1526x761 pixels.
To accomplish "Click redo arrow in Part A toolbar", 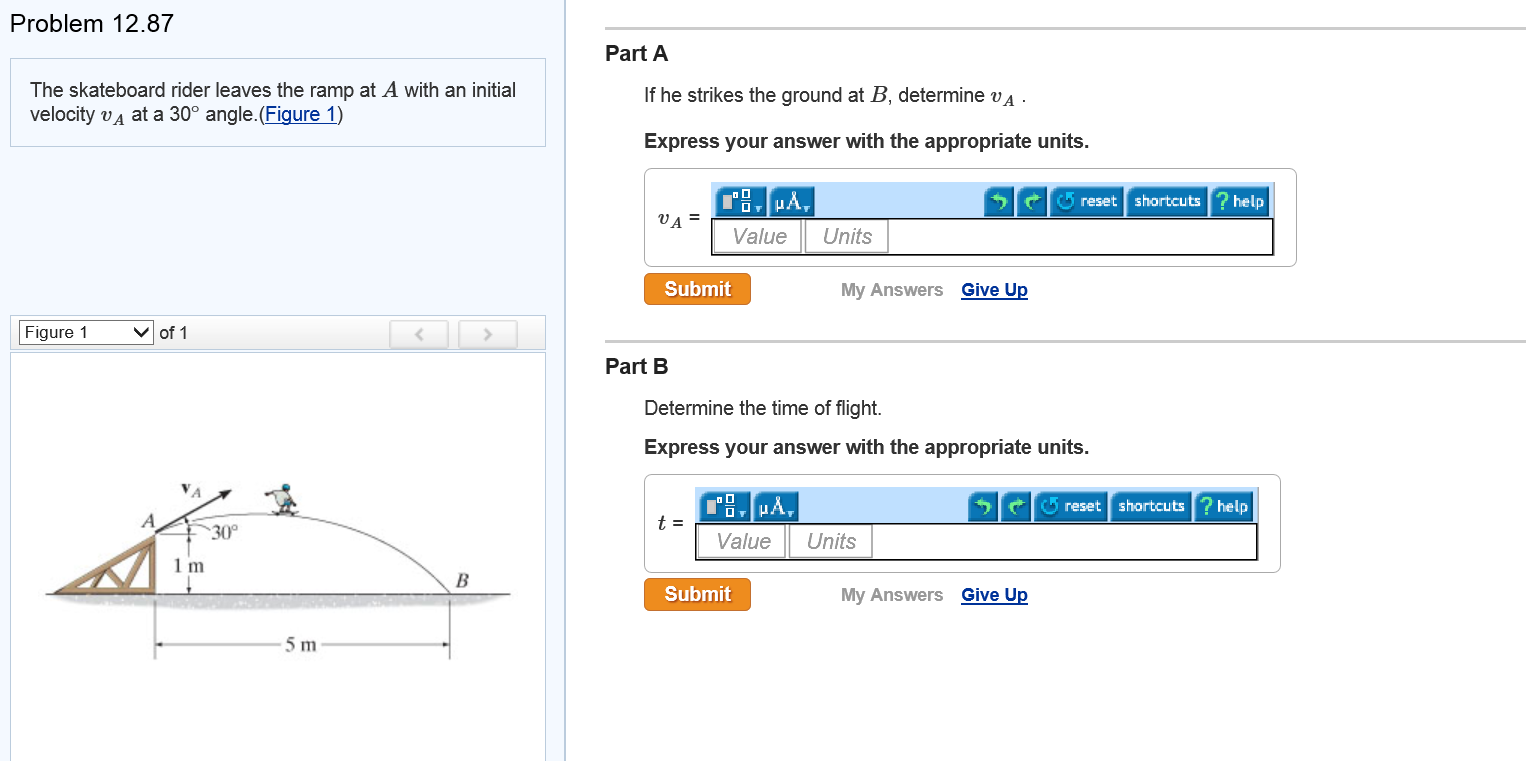I will pyautogui.click(x=1031, y=201).
